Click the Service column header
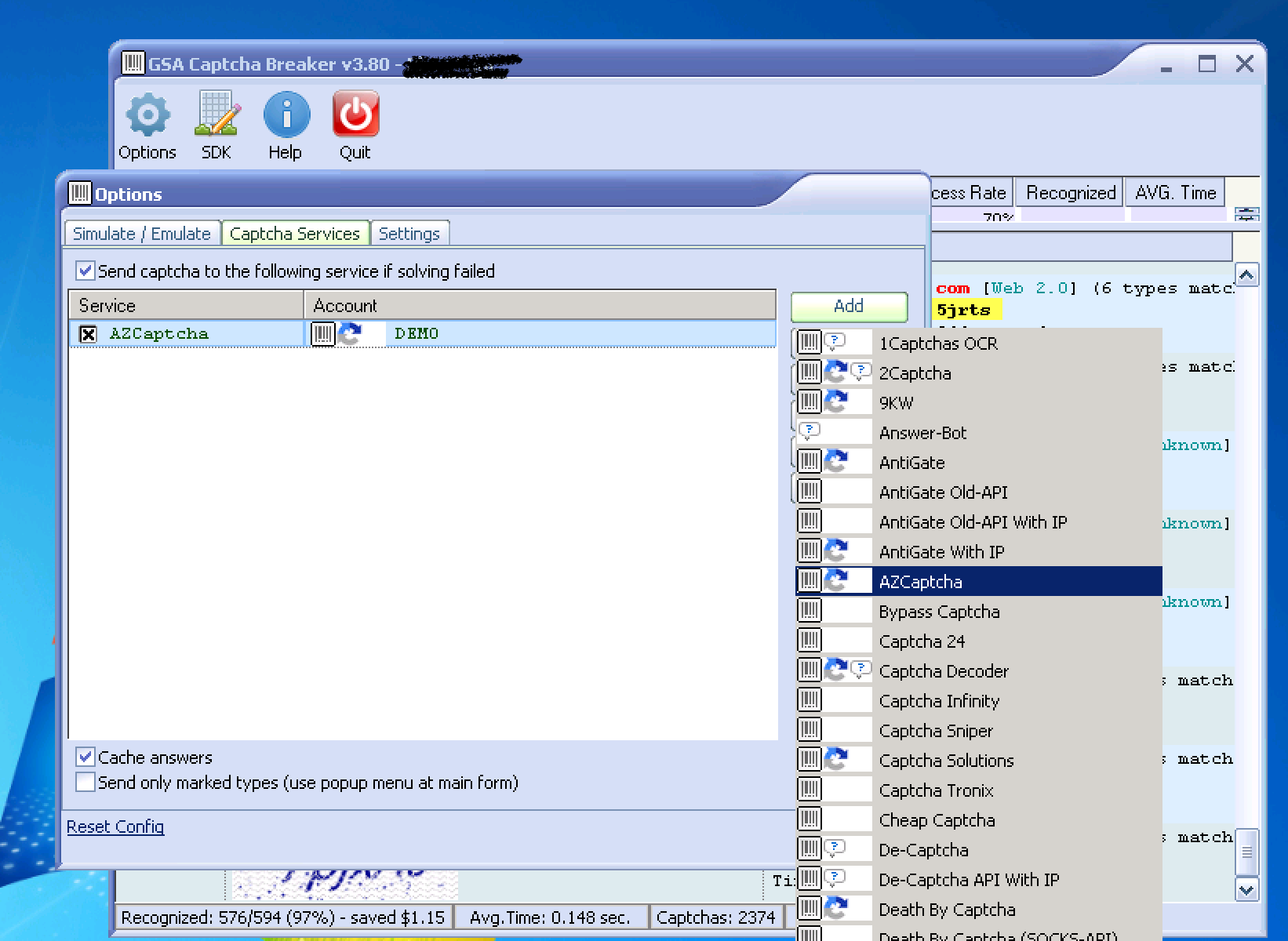The image size is (1288, 941). click(x=187, y=305)
